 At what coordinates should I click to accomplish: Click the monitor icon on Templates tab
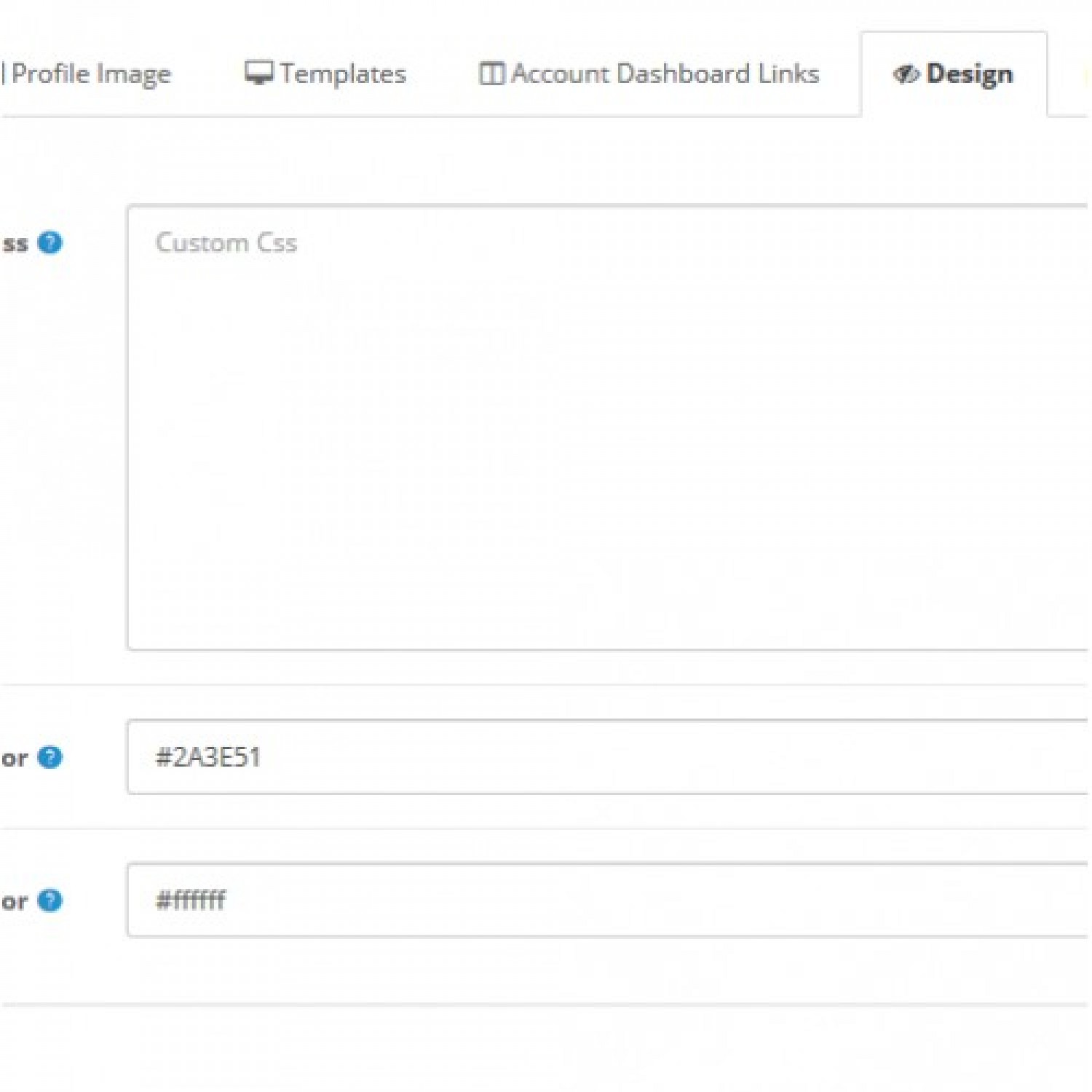pos(258,73)
